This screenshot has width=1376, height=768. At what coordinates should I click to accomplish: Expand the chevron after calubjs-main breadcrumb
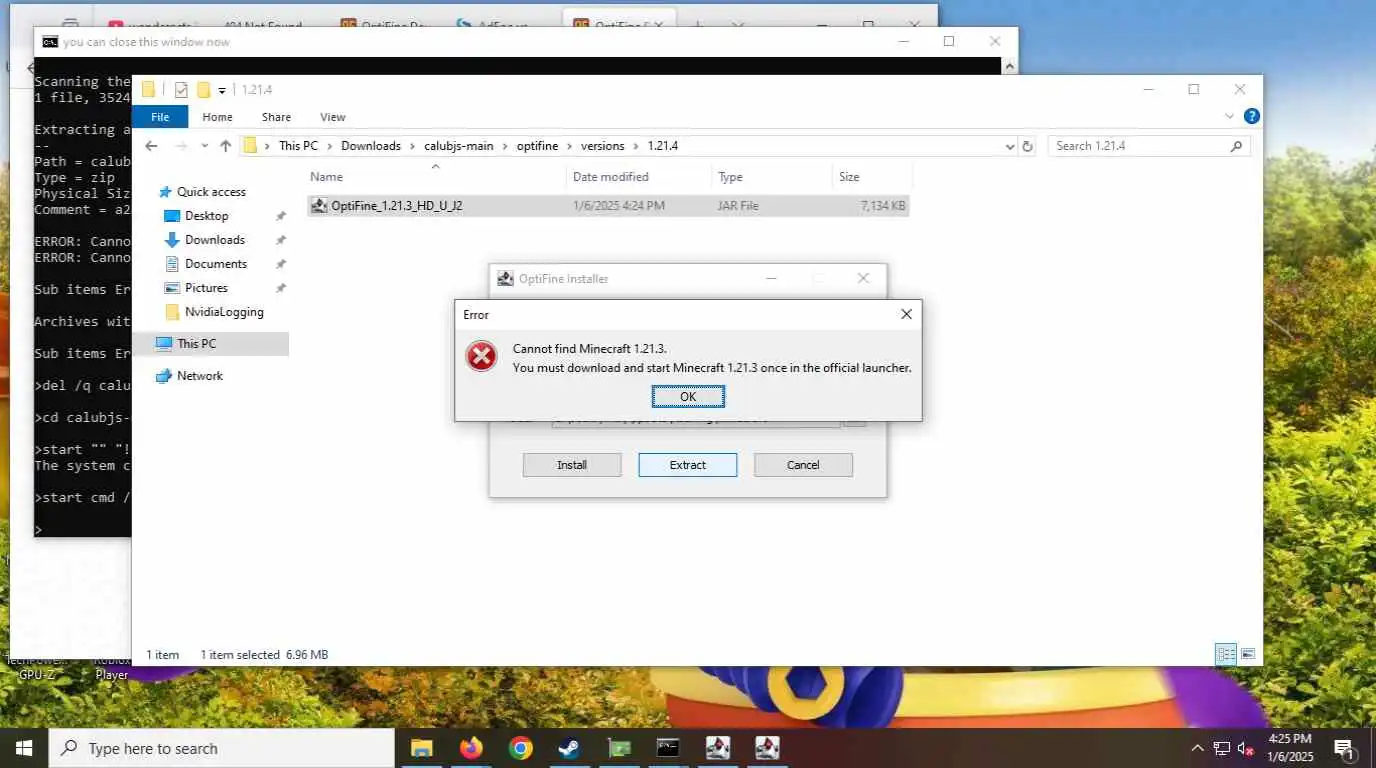(505, 146)
